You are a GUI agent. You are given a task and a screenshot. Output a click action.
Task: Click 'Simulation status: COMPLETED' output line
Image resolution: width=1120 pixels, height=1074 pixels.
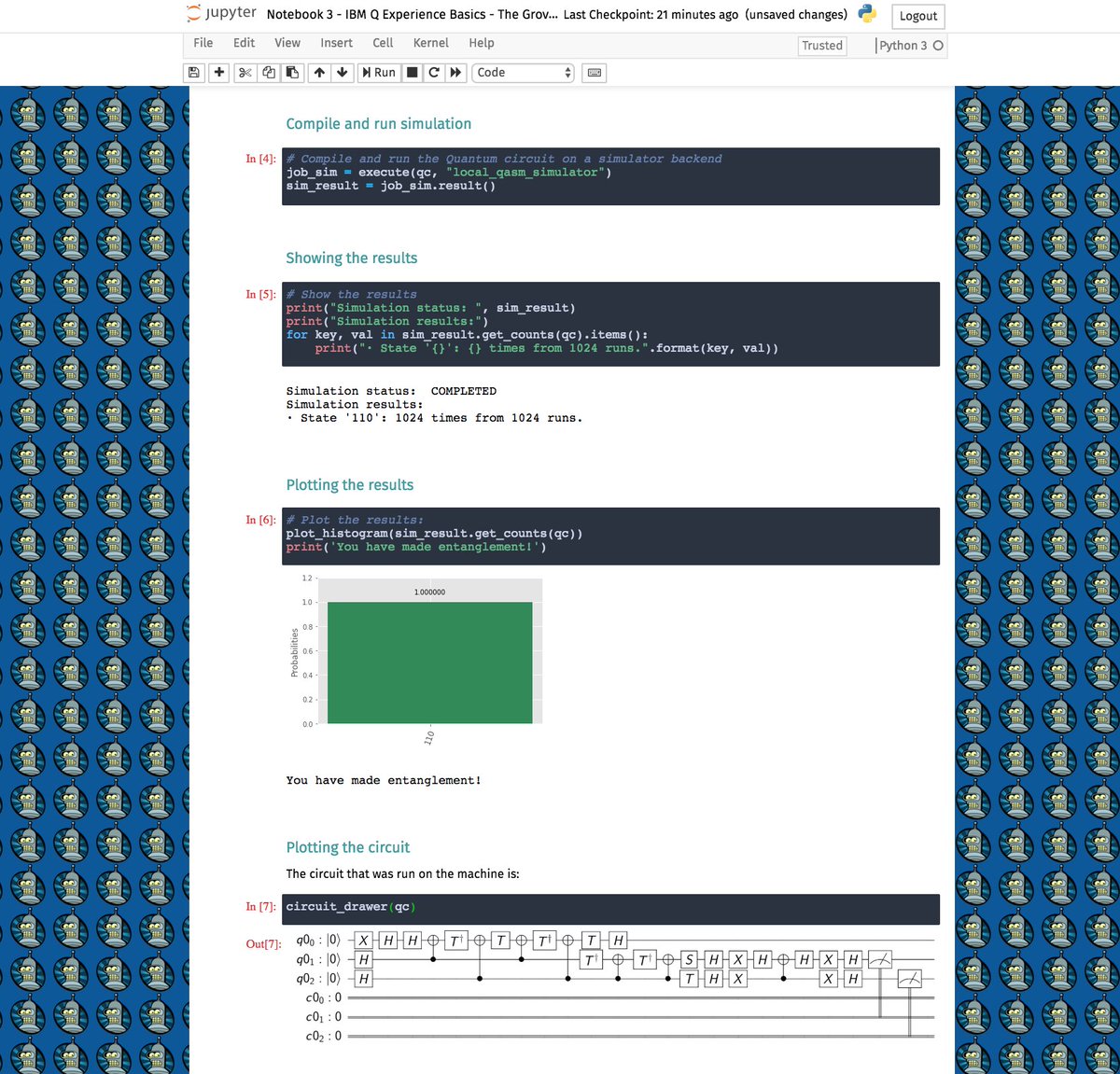391,391
